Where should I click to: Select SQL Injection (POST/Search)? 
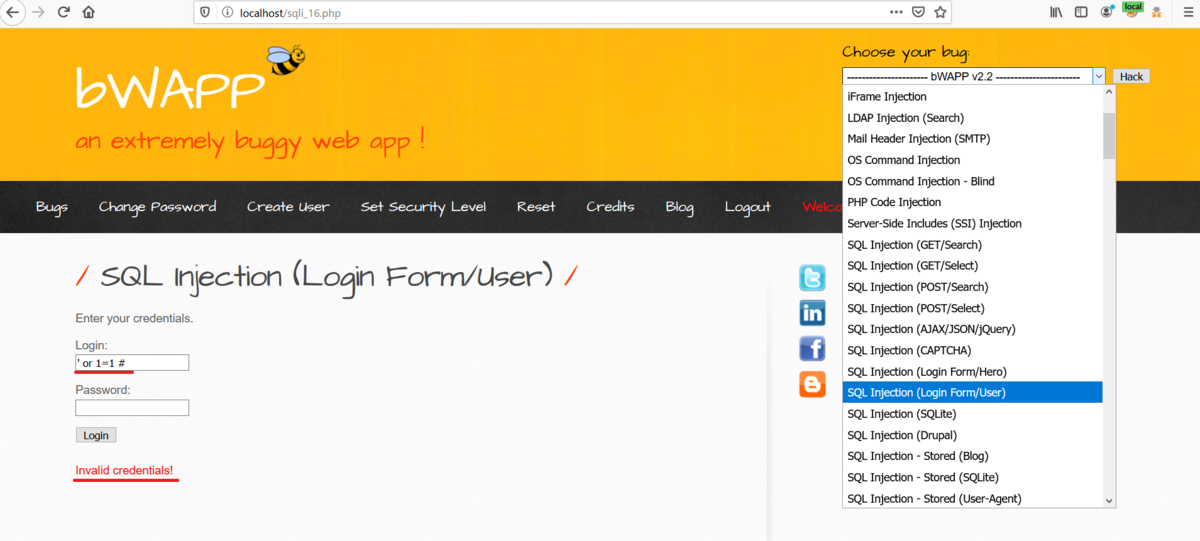coord(972,287)
